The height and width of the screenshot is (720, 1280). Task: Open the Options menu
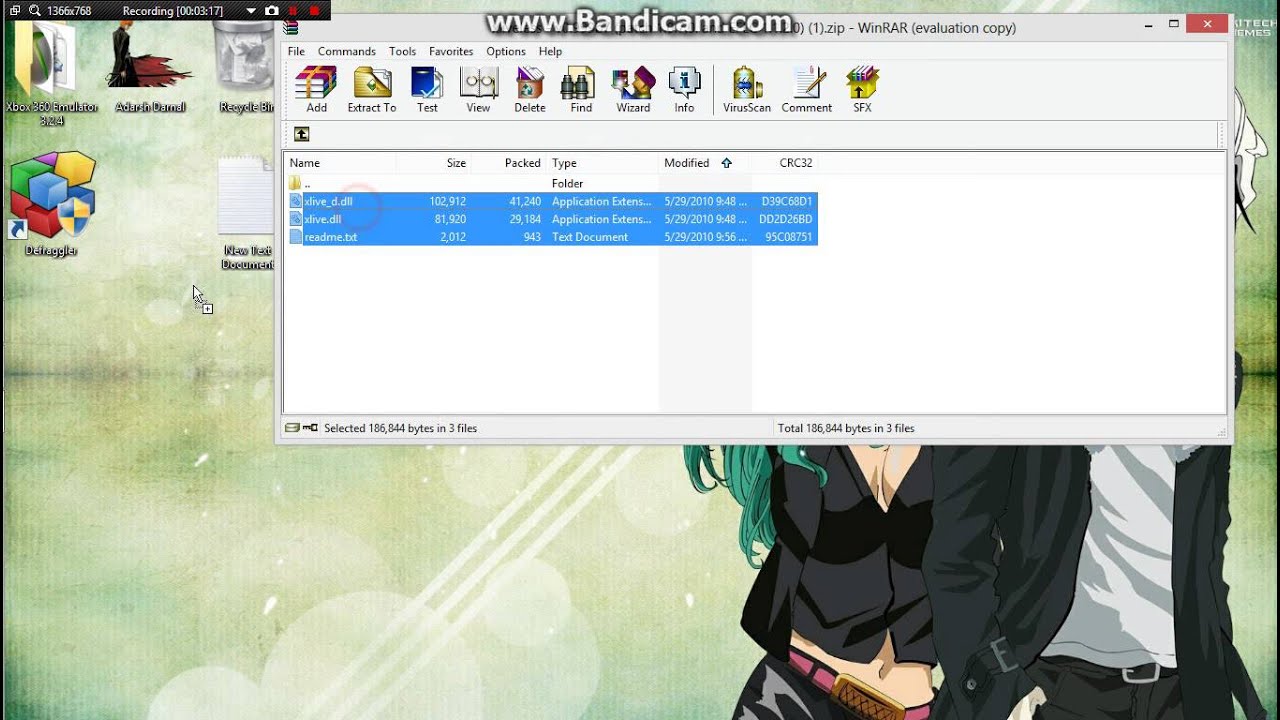click(506, 51)
